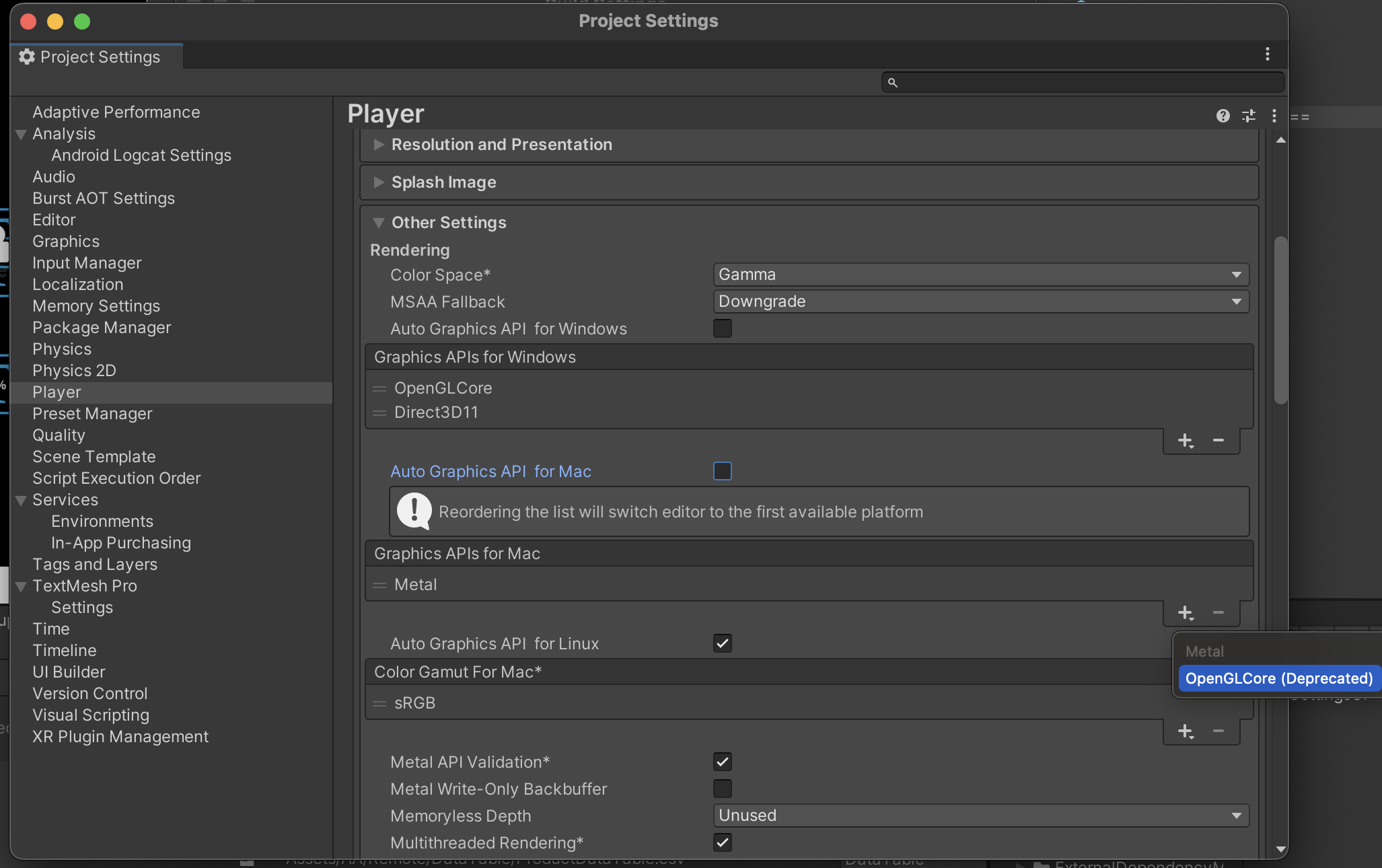Open Visual Scripting settings

tap(91, 715)
